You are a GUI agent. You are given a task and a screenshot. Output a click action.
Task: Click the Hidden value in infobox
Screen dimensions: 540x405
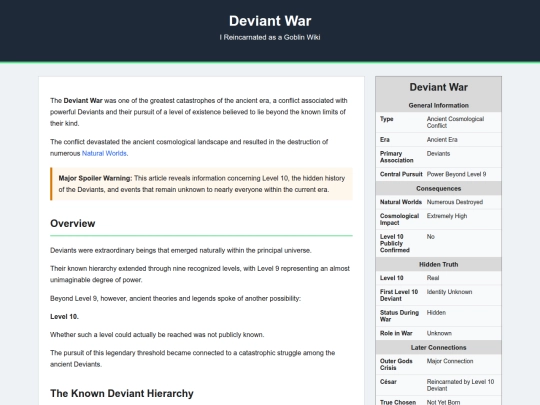tap(436, 313)
